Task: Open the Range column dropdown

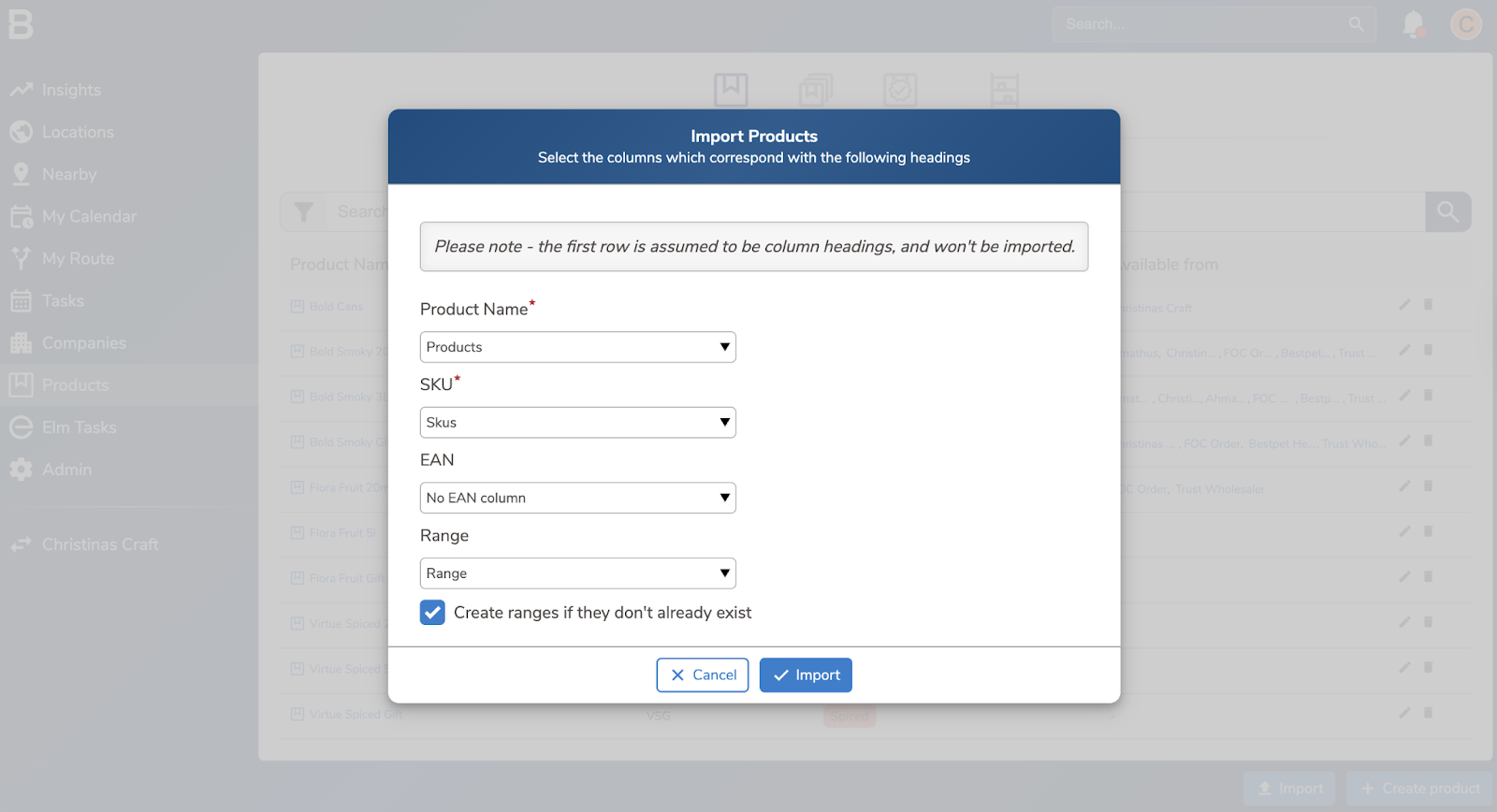Action: coord(577,573)
